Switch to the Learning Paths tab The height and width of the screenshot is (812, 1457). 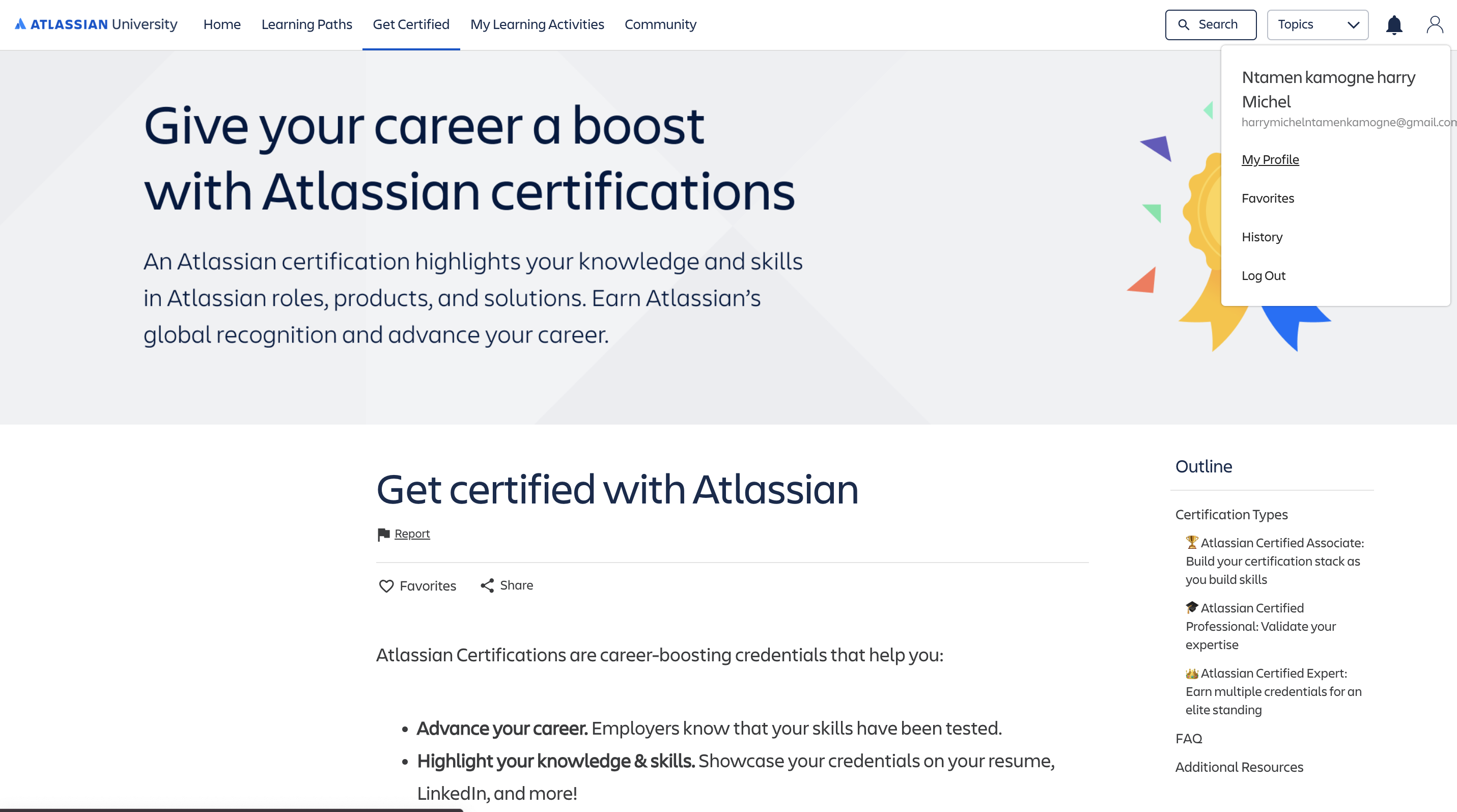306,24
